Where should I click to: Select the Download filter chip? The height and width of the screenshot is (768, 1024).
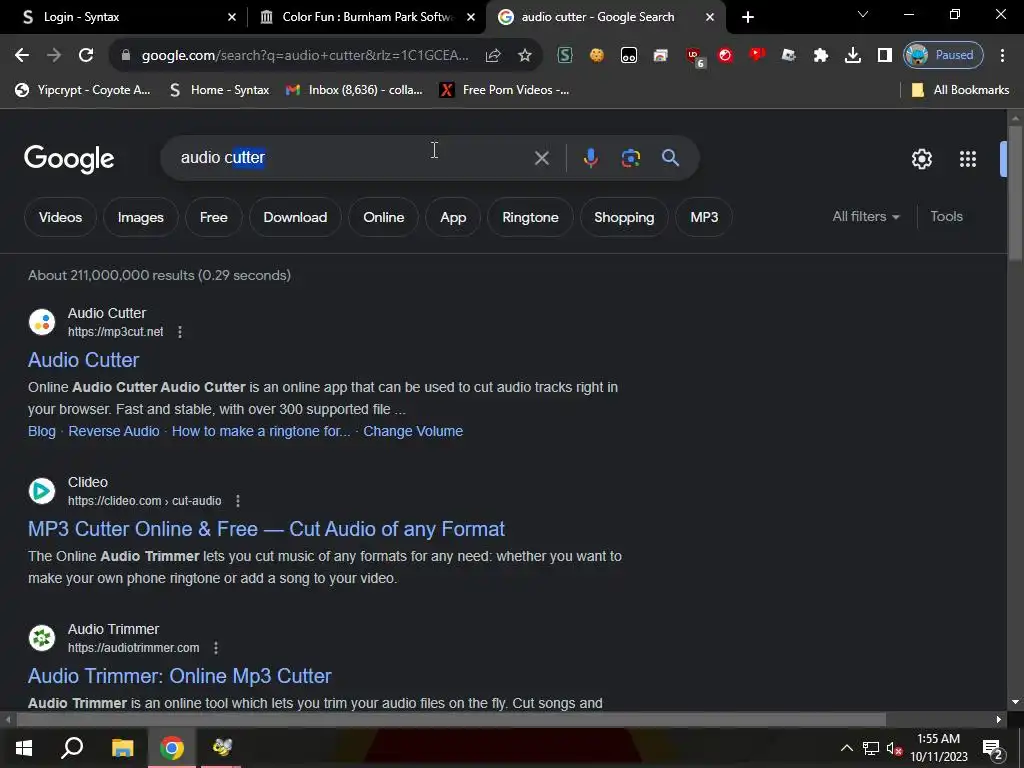pos(295,217)
